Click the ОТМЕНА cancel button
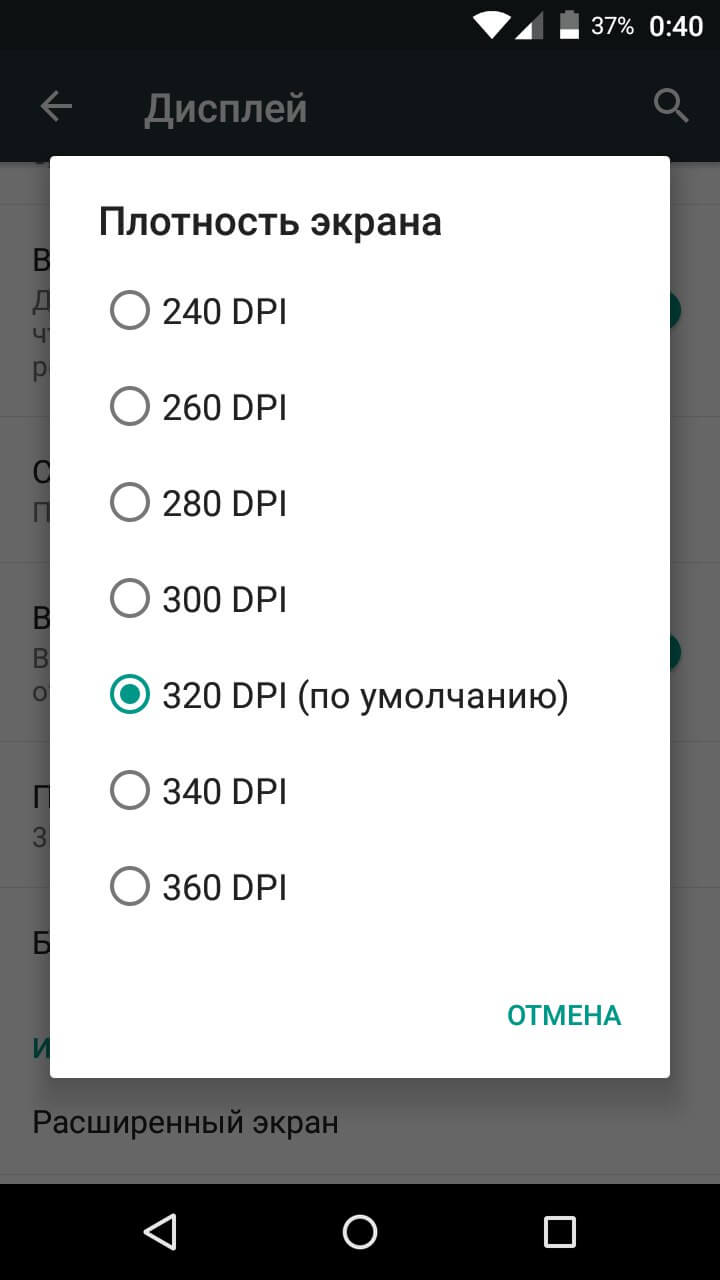The width and height of the screenshot is (720, 1280). tap(564, 1016)
